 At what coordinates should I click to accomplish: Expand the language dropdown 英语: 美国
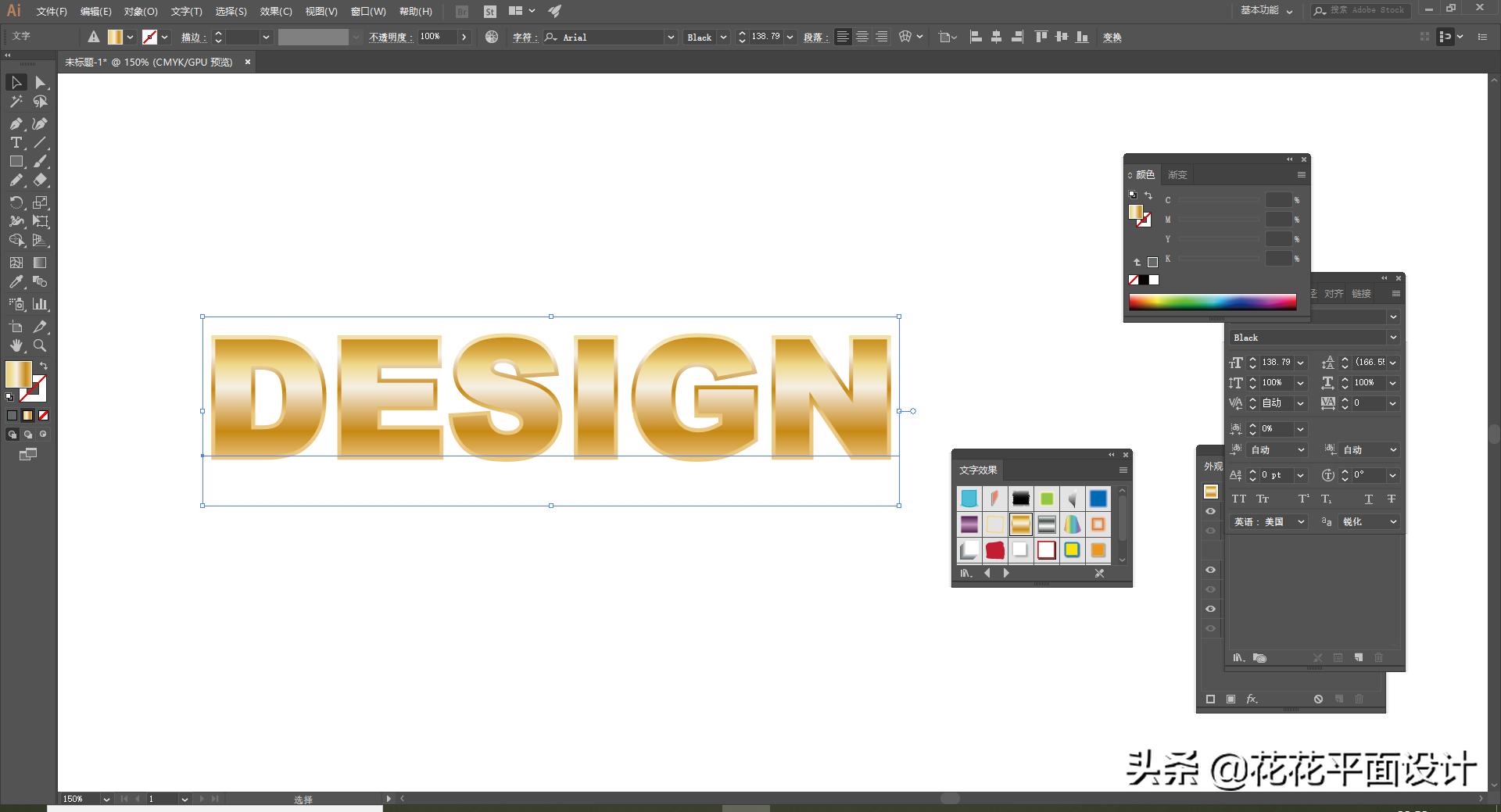[x=1301, y=522]
